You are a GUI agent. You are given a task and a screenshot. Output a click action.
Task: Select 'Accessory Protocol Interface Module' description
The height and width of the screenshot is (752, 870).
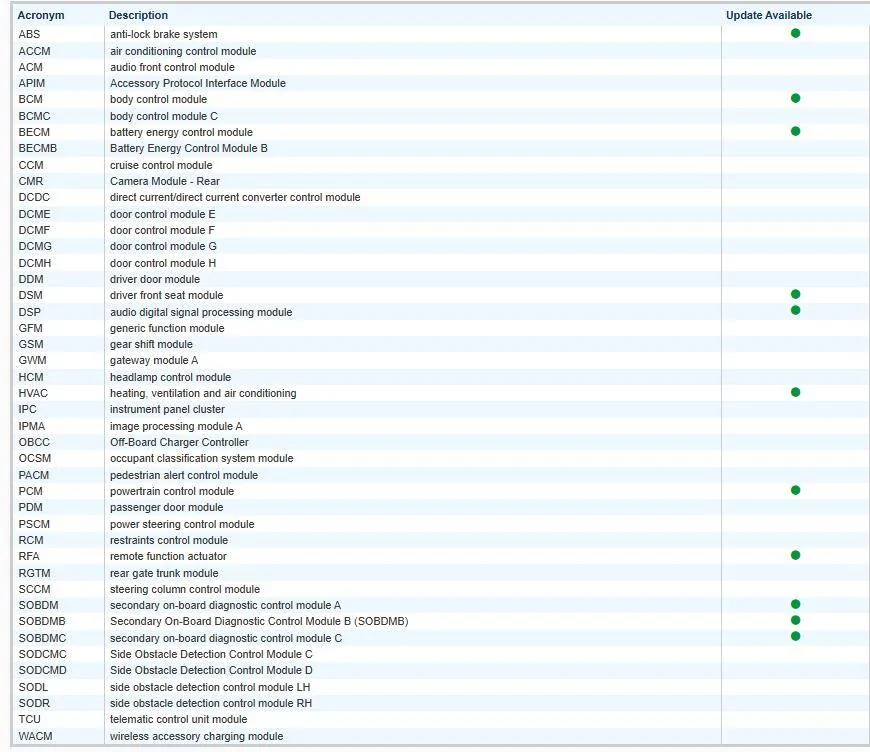point(198,83)
